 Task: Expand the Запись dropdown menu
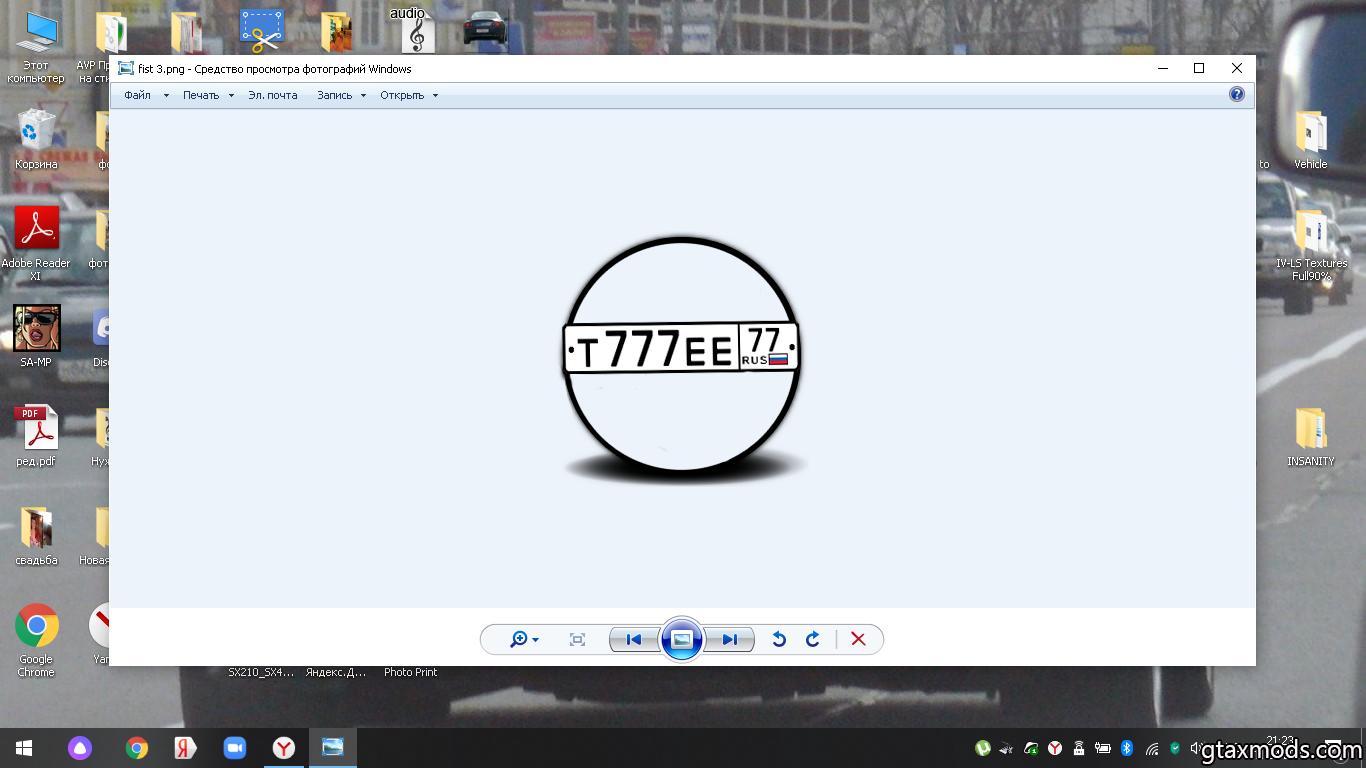[x=341, y=96]
